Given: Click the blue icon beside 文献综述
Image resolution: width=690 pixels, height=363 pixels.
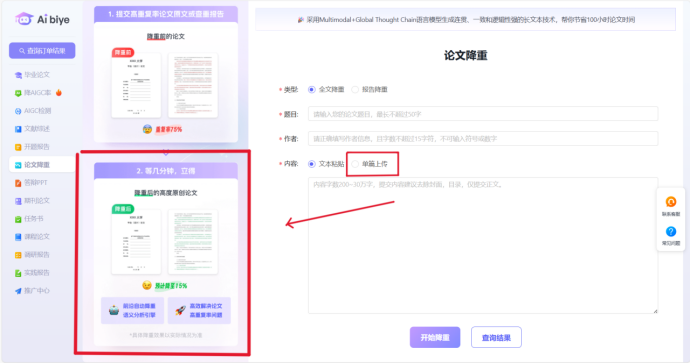Looking at the screenshot, I should click(x=18, y=129).
